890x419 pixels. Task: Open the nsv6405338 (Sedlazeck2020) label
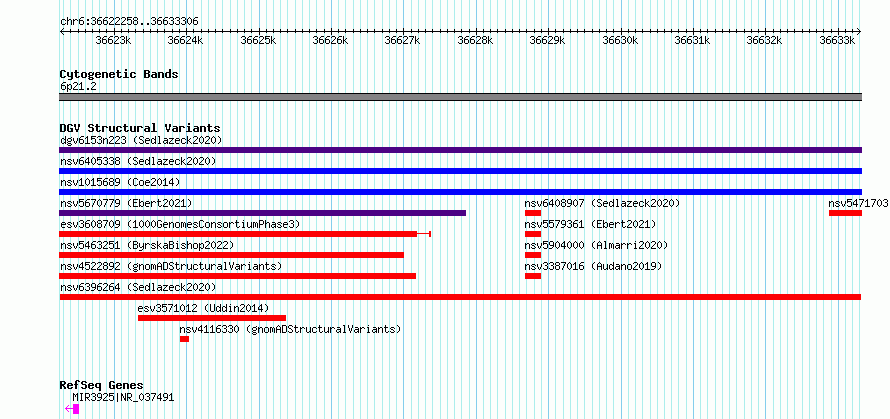point(138,161)
